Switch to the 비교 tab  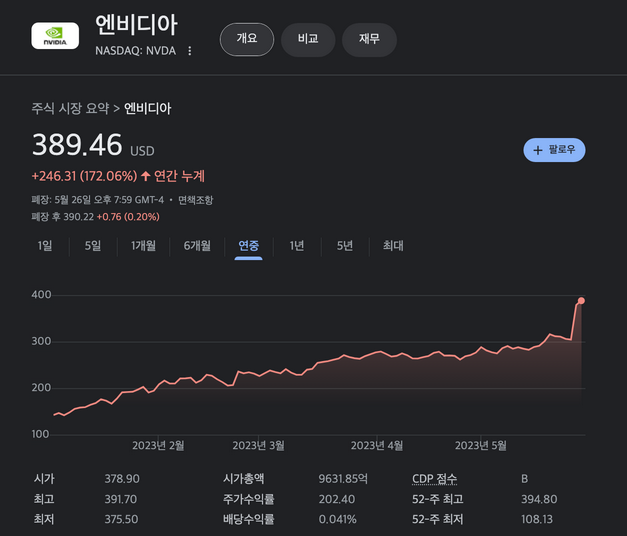tap(308, 39)
